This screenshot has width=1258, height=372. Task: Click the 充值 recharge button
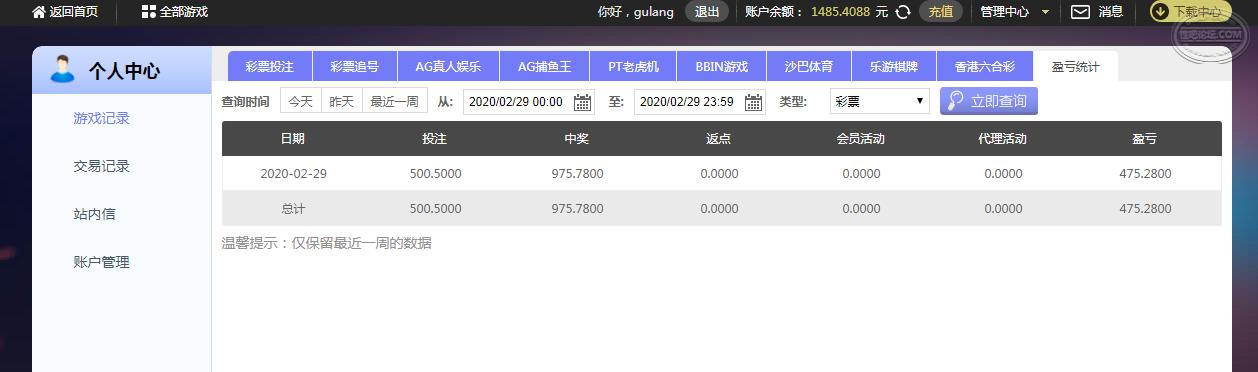pos(941,12)
